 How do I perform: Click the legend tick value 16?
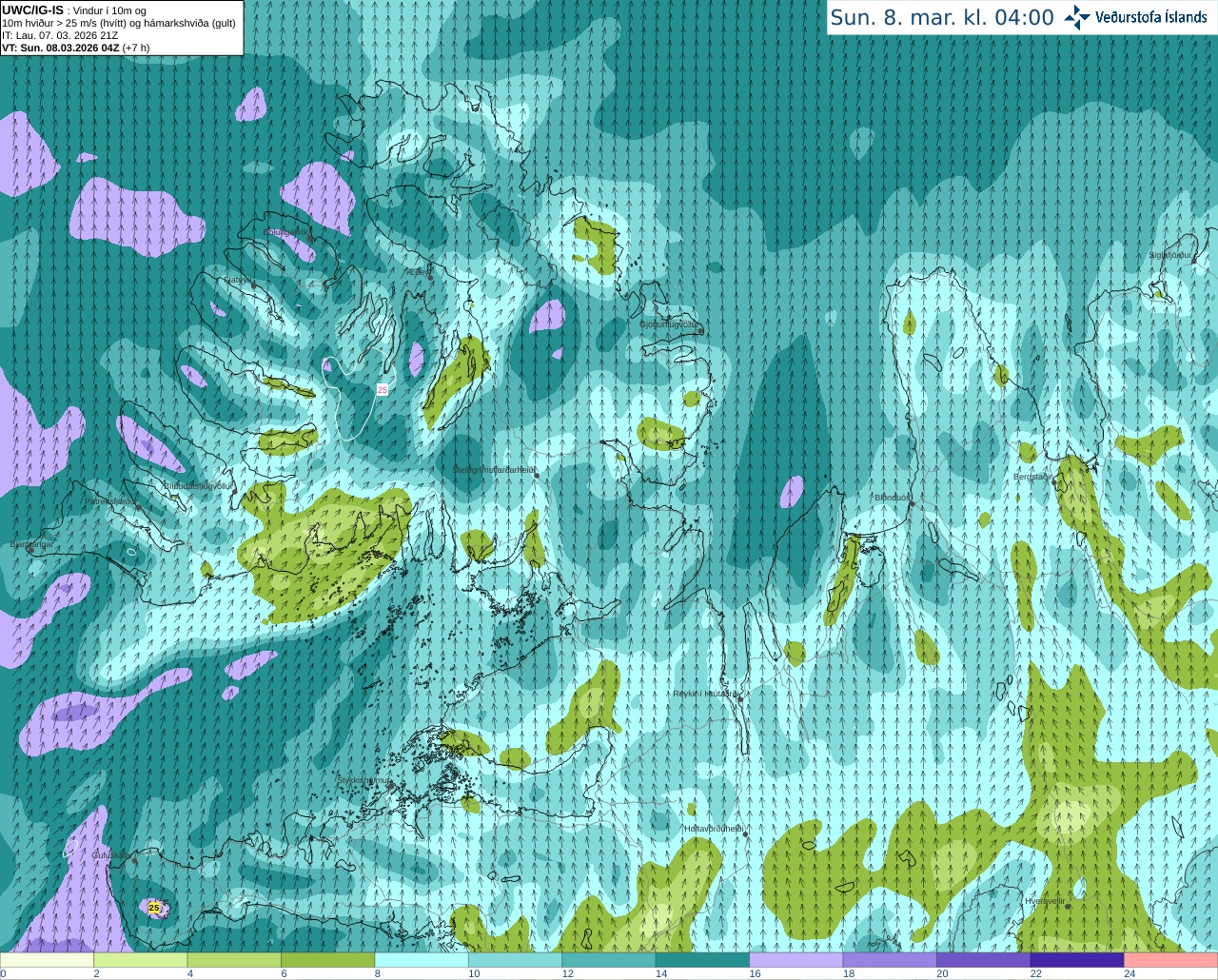tap(755, 973)
